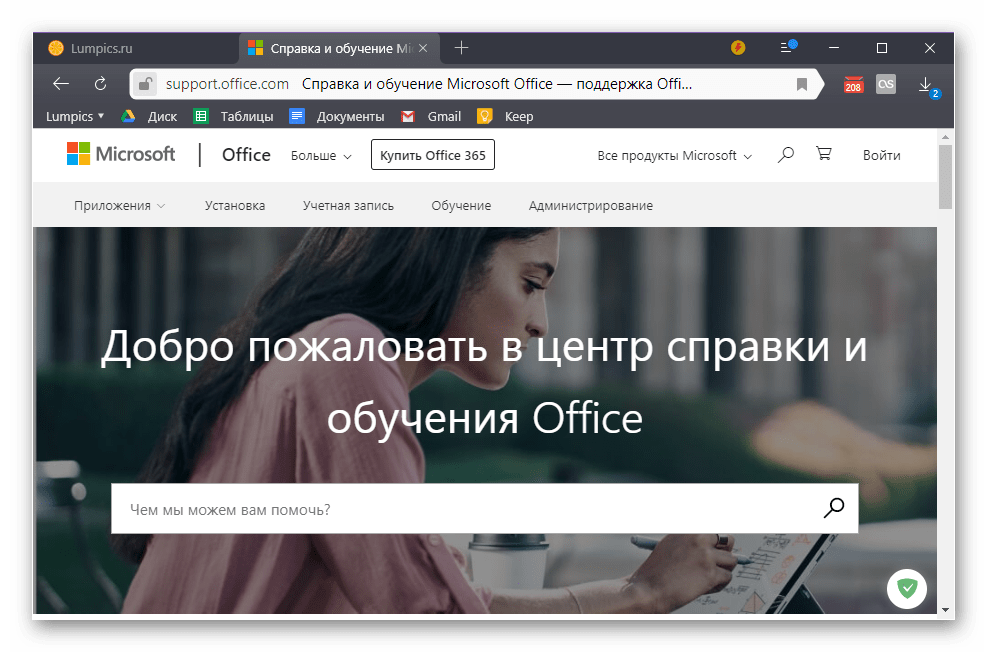Open the shopping cart icon
The height and width of the screenshot is (652, 987).
tap(823, 154)
